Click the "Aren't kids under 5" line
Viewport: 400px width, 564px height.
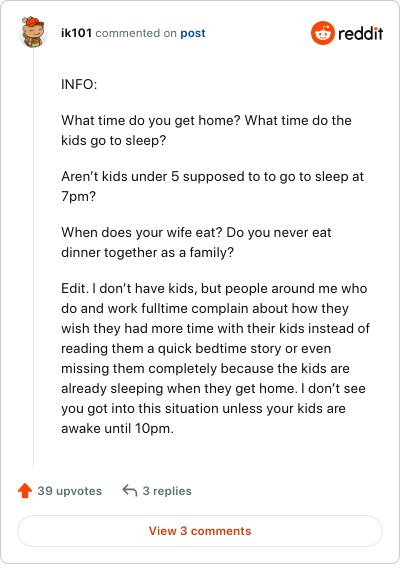click(213, 177)
